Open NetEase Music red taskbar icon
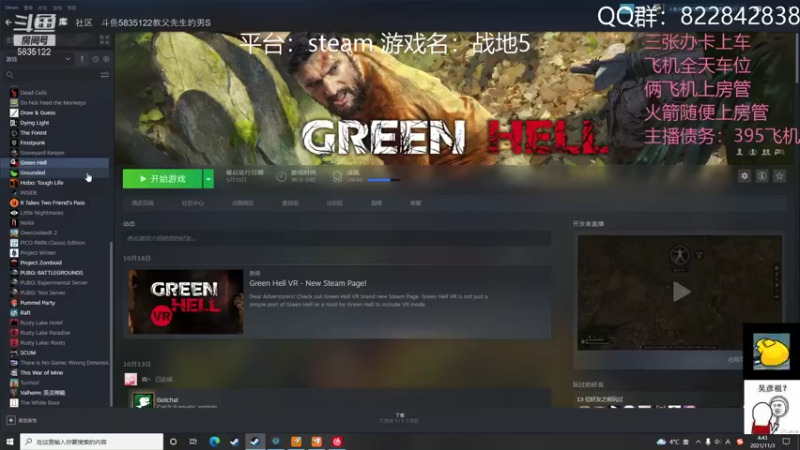 pos(337,441)
